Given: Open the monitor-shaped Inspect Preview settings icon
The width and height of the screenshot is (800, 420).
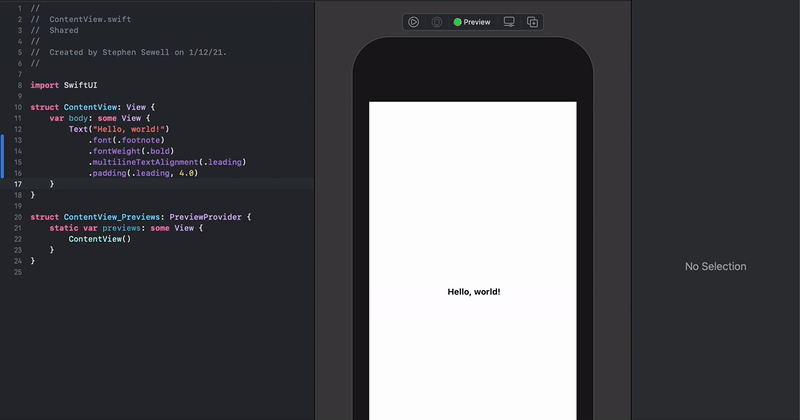Looking at the screenshot, I should (x=509, y=22).
